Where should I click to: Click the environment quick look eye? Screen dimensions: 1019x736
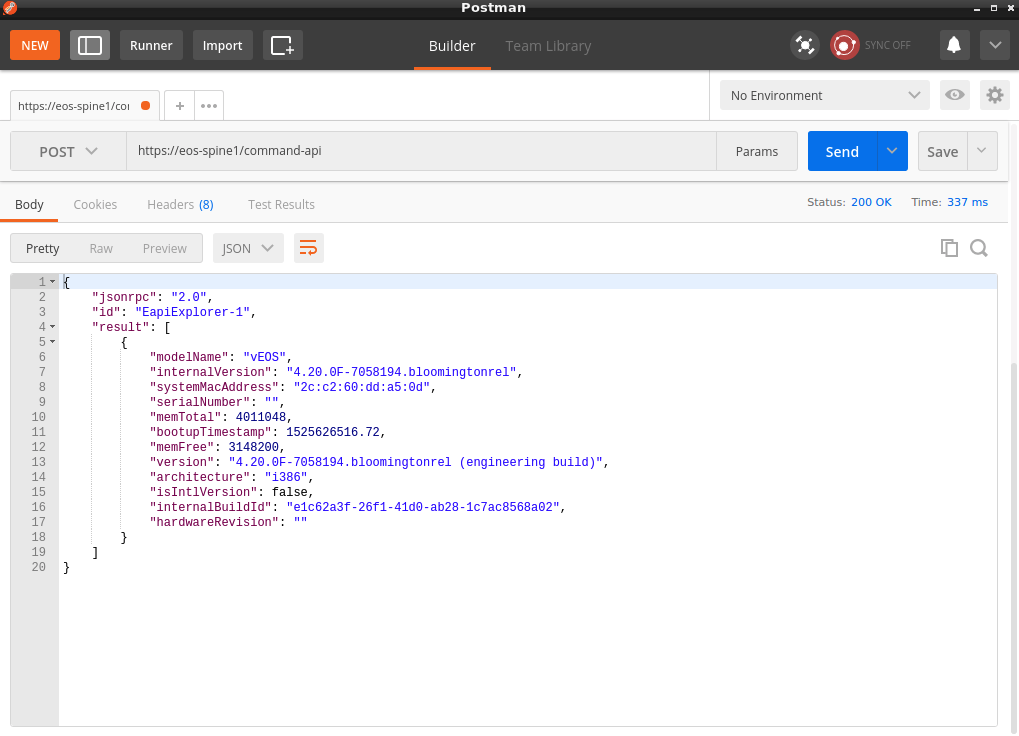point(955,95)
